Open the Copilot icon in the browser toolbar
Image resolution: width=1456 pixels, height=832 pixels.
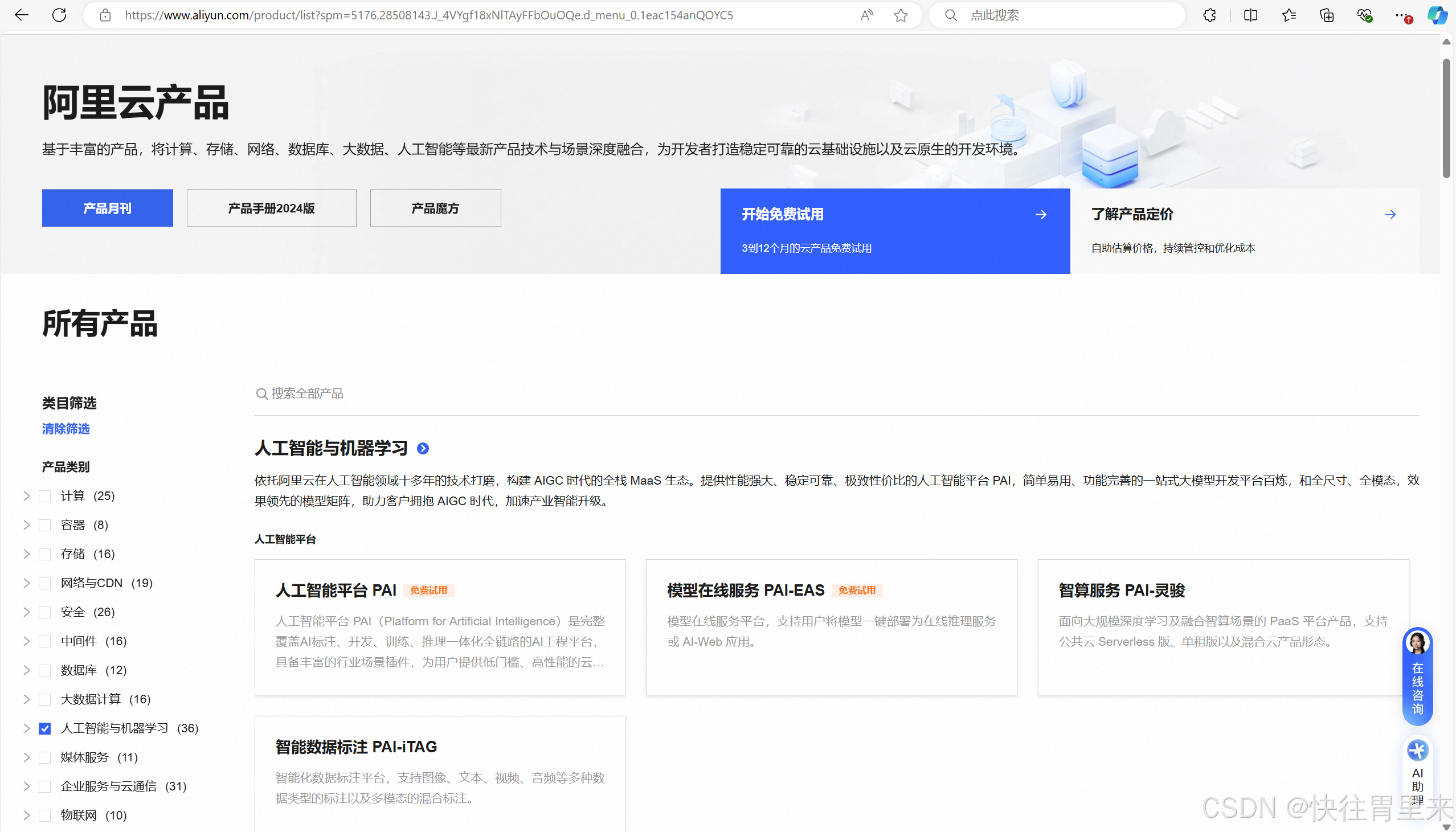click(1437, 15)
